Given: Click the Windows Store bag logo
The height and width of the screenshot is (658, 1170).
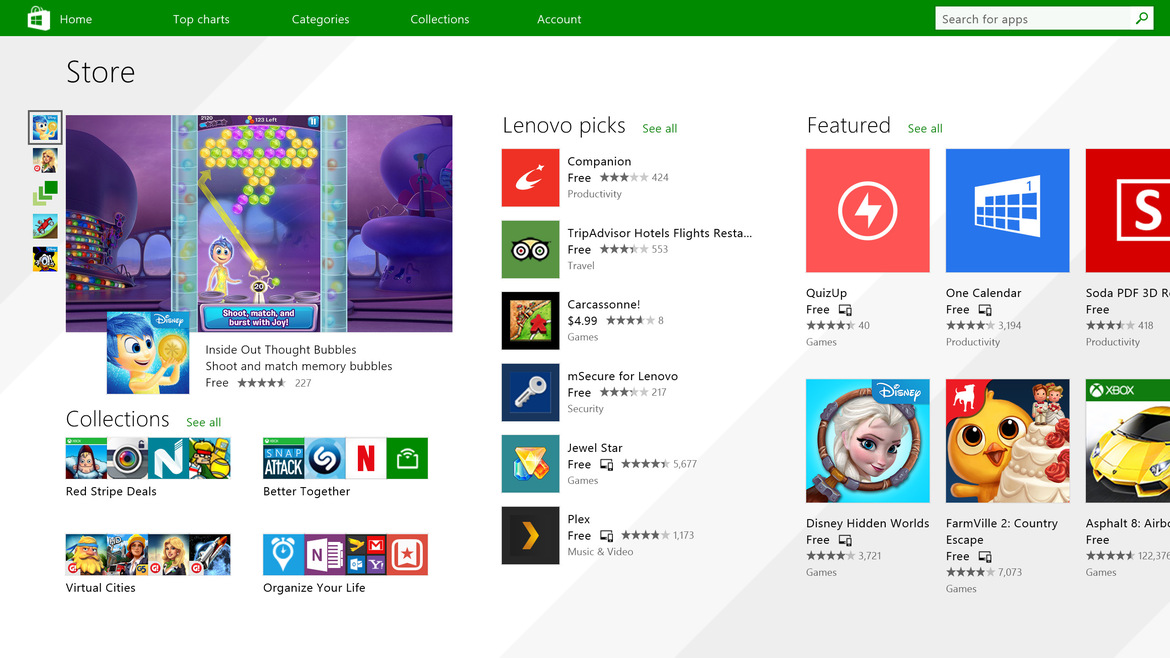Looking at the screenshot, I should click(38, 18).
